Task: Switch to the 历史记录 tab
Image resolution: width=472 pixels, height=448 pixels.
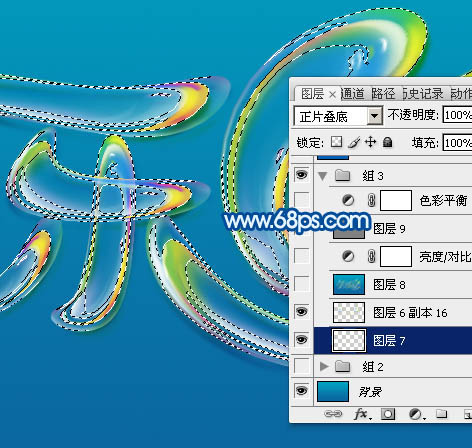Action: coord(423,94)
